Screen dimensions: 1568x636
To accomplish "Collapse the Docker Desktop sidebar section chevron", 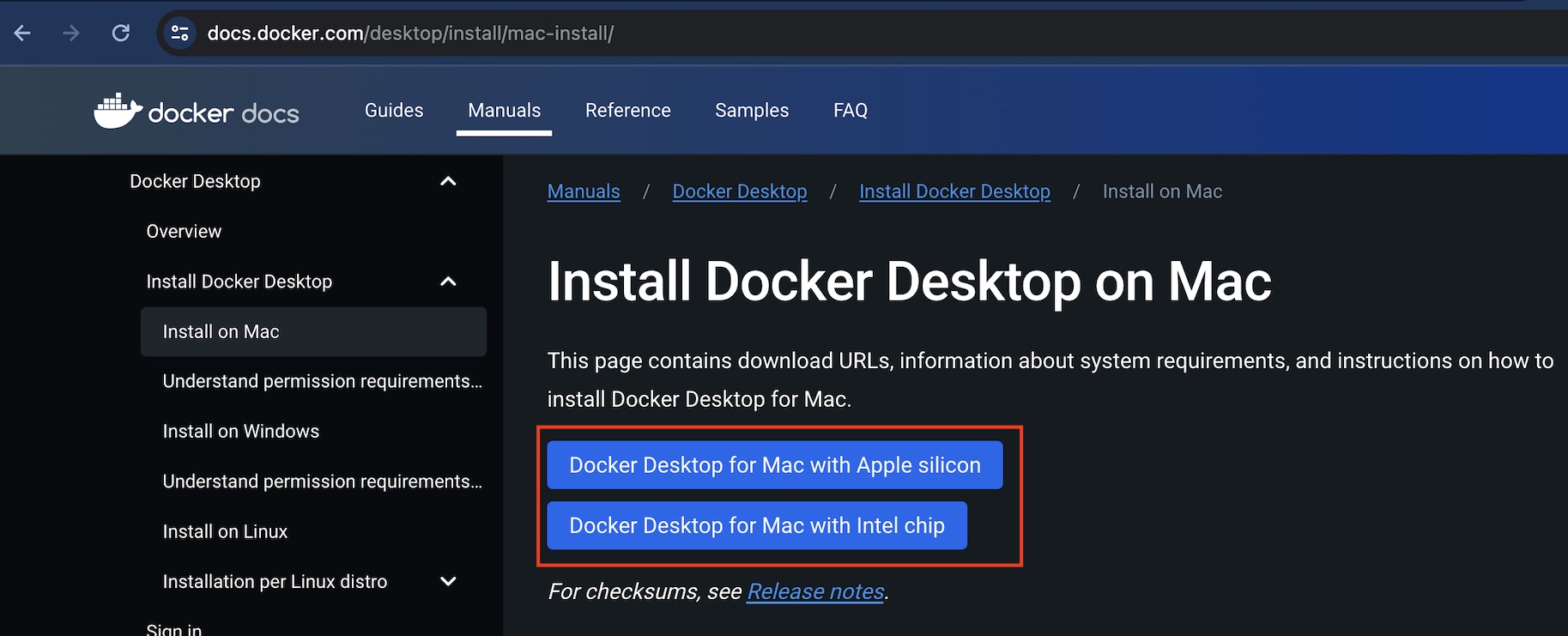I will pyautogui.click(x=448, y=181).
